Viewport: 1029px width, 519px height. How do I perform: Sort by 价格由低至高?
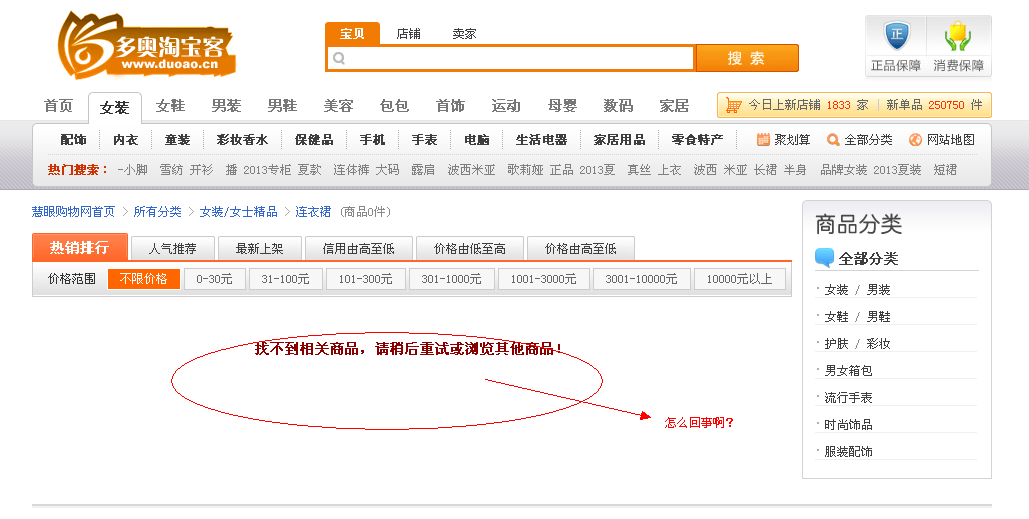click(x=469, y=248)
